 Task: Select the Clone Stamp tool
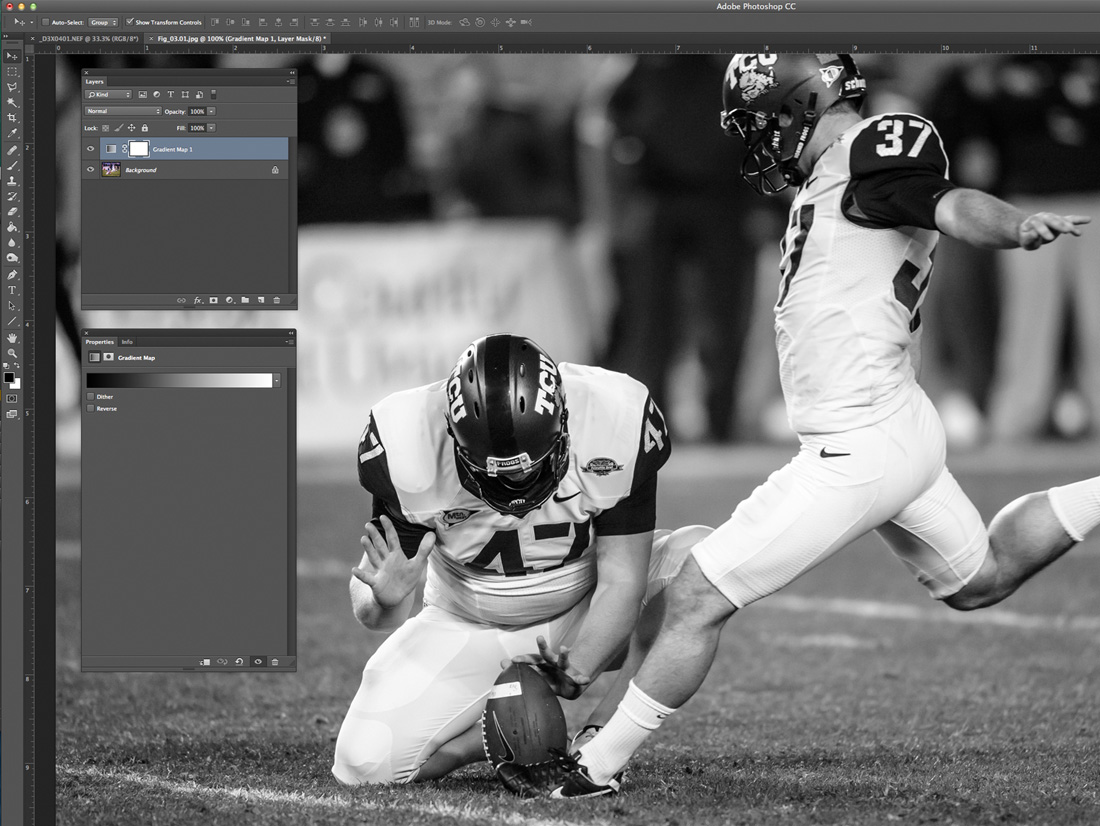[x=12, y=181]
